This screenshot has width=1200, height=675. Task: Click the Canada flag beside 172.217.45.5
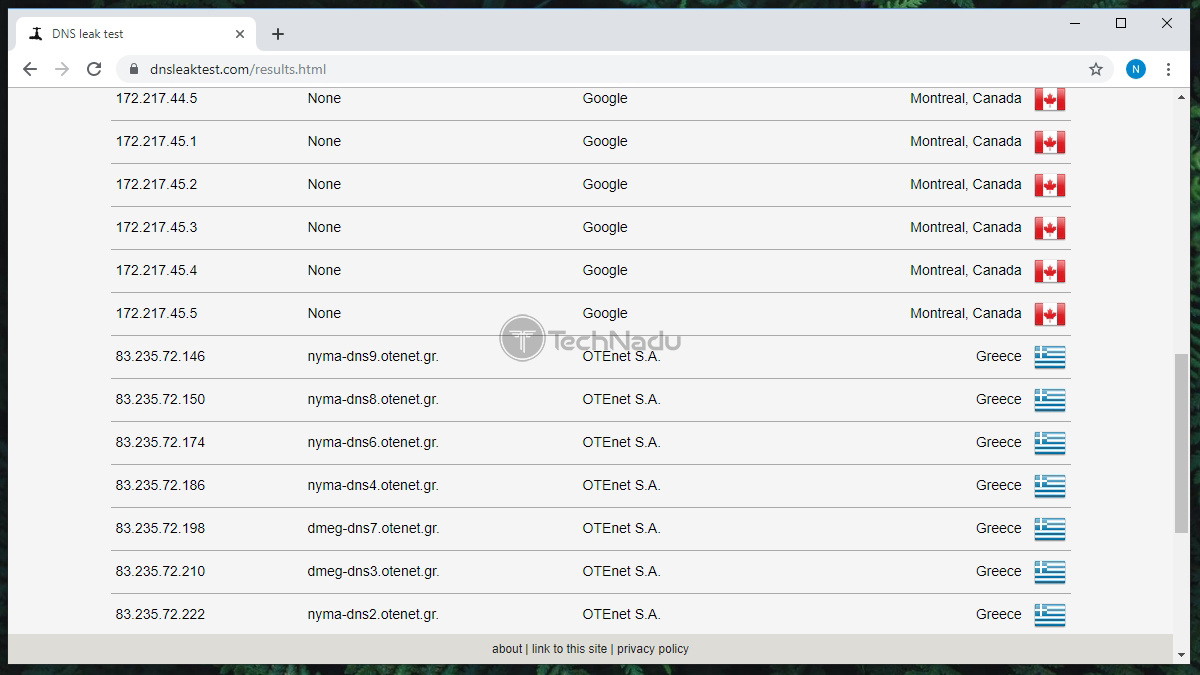tap(1050, 313)
